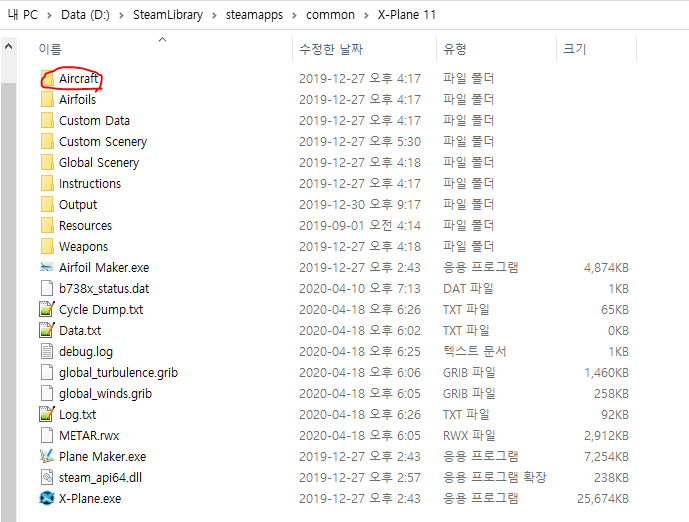Select the METAR.rwx file icon

47,435
